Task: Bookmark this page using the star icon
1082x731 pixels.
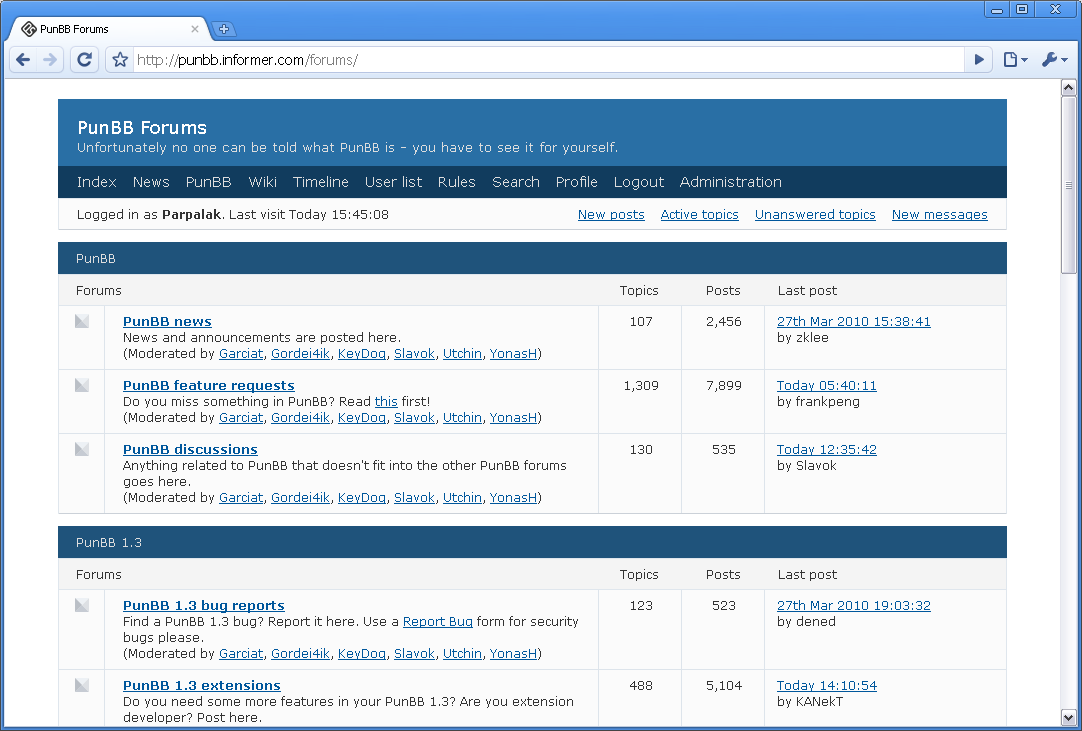Action: [120, 60]
